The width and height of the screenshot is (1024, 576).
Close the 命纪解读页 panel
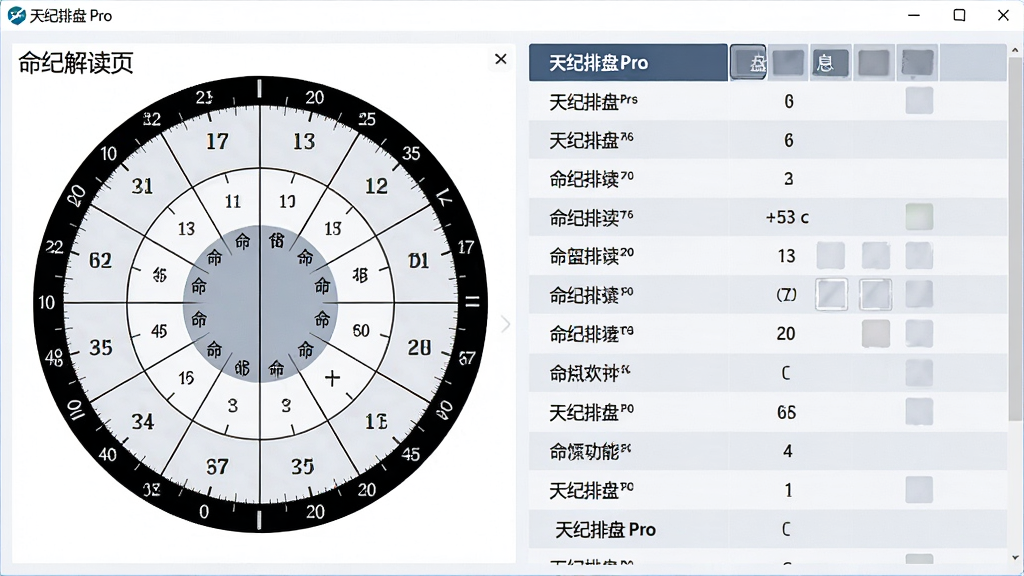tap(501, 59)
